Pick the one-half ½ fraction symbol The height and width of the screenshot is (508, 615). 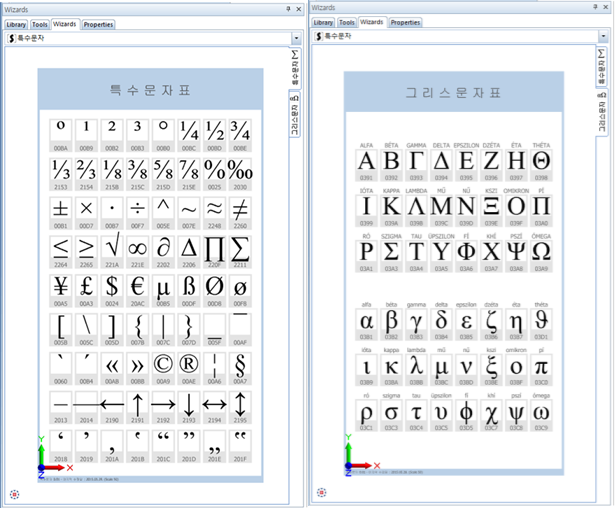point(215,129)
